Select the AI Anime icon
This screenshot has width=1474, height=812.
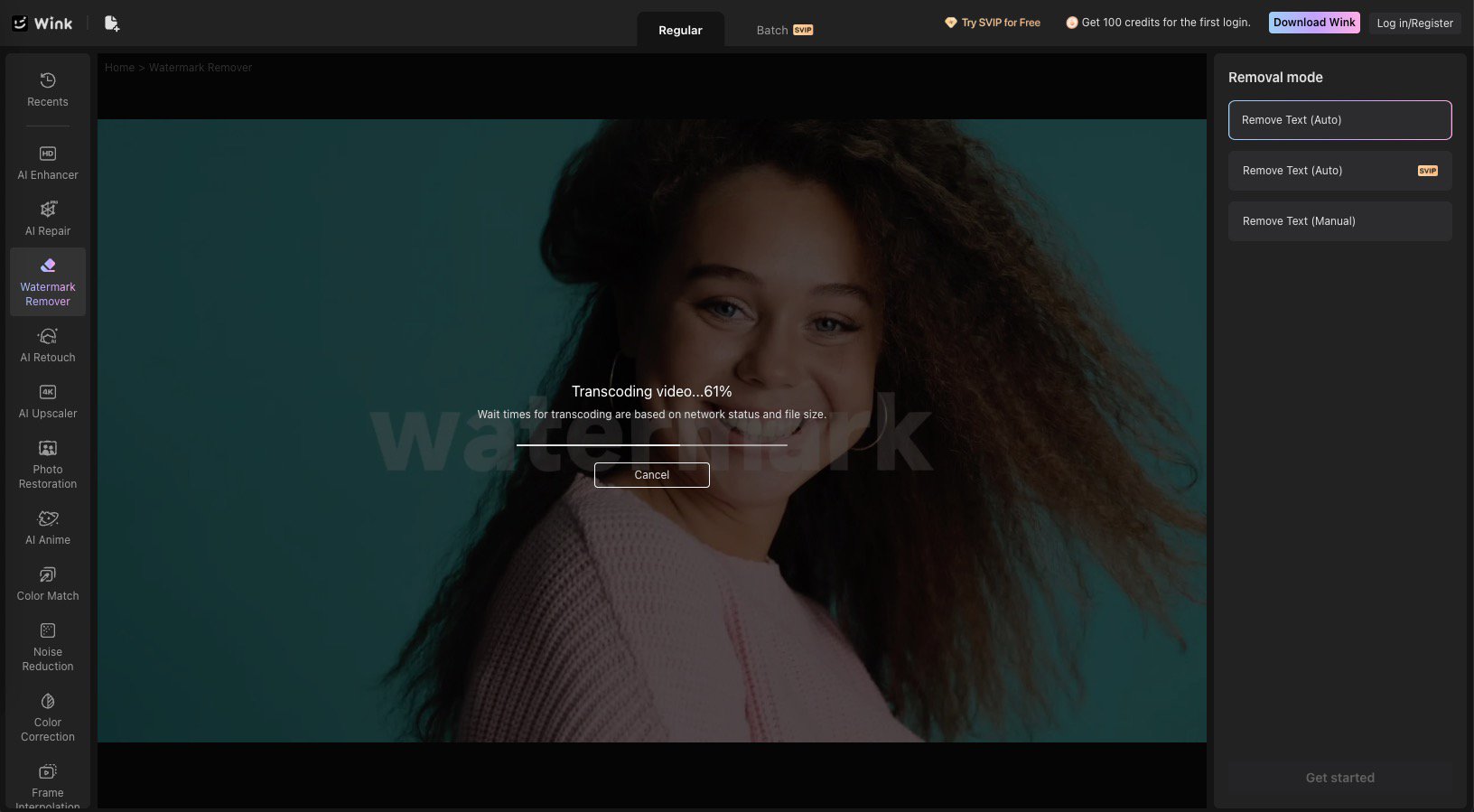point(48,518)
